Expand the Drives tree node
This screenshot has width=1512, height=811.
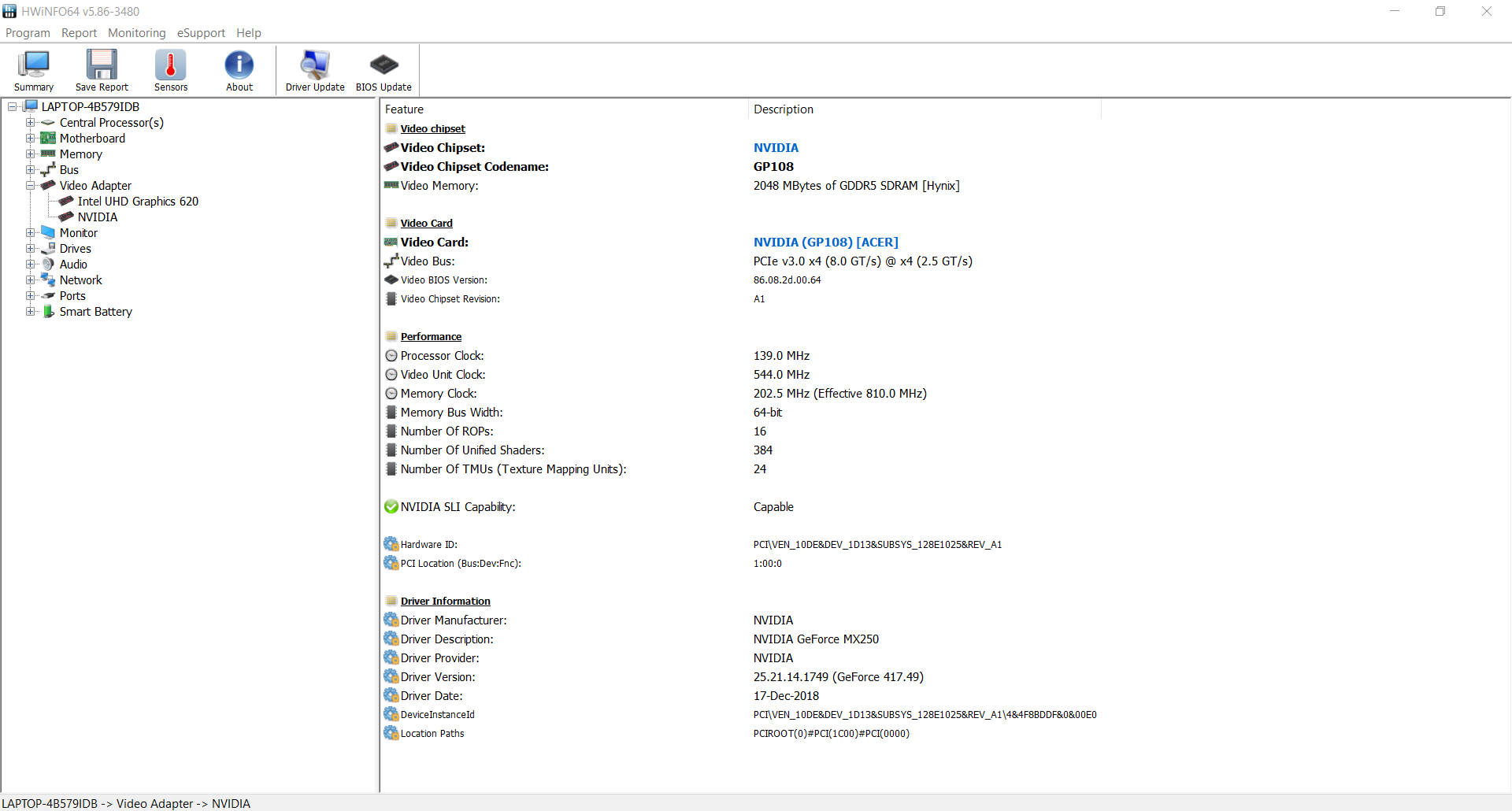pos(30,249)
